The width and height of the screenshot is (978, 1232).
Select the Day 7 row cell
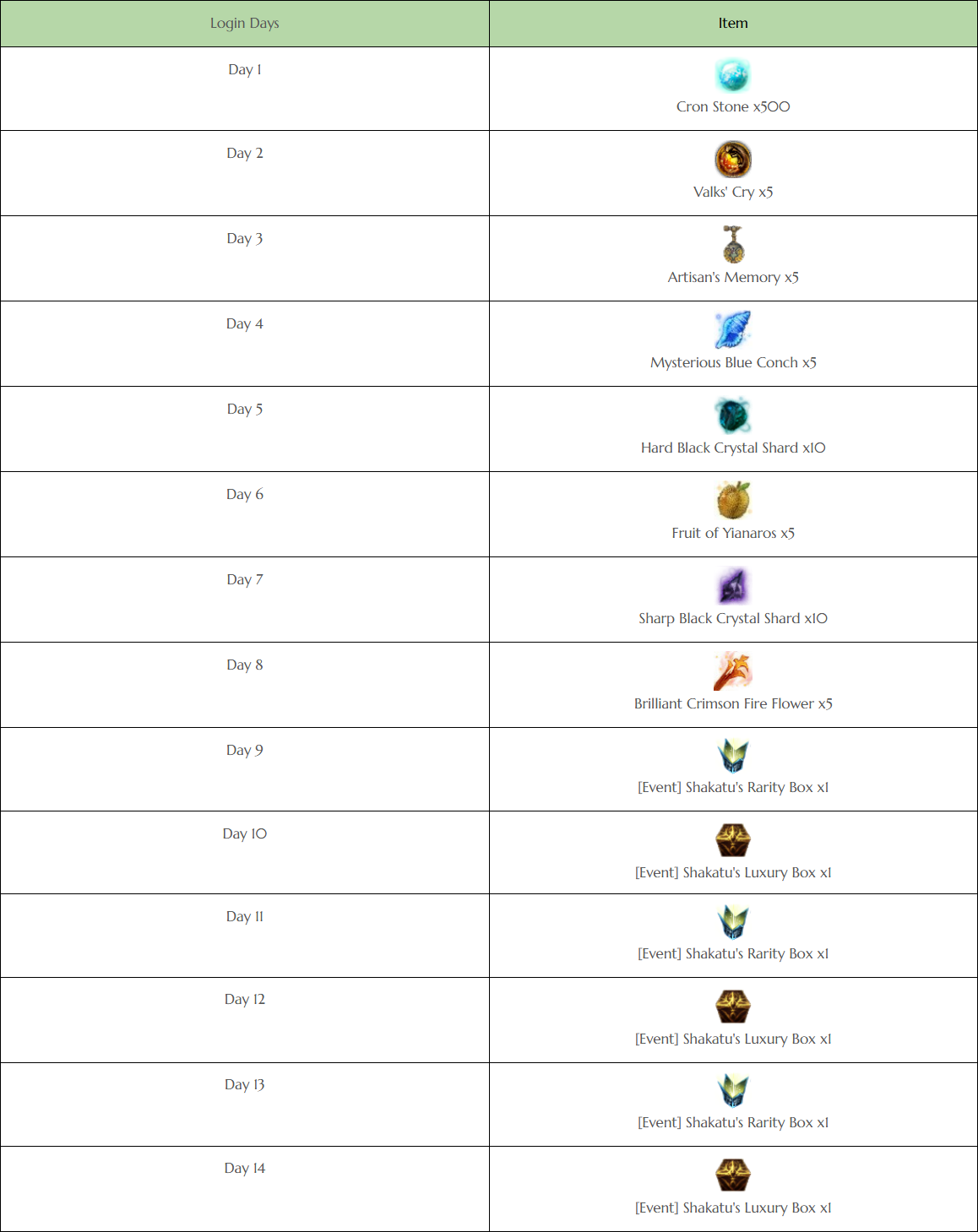pos(245,600)
